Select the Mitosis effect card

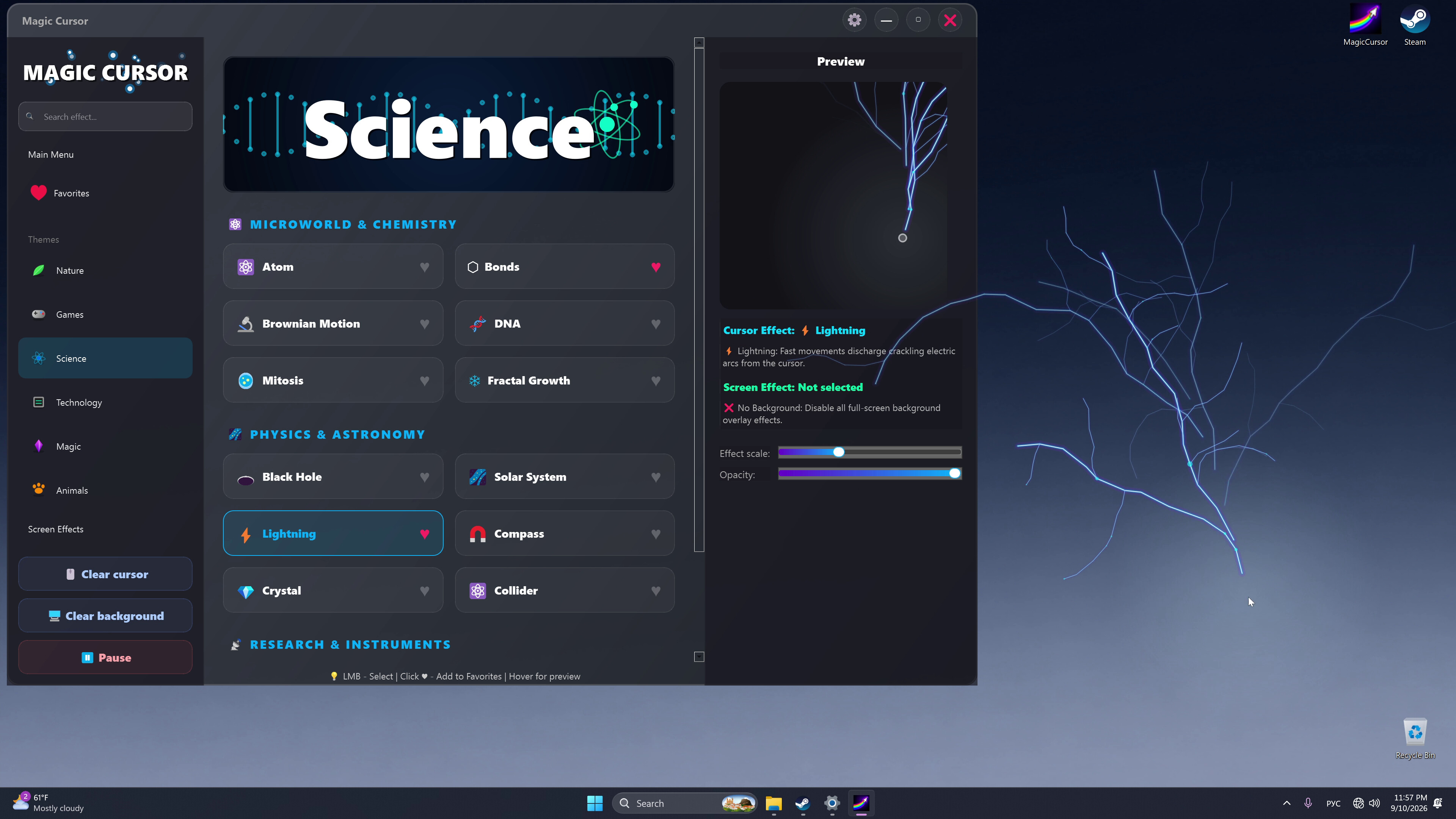click(333, 380)
